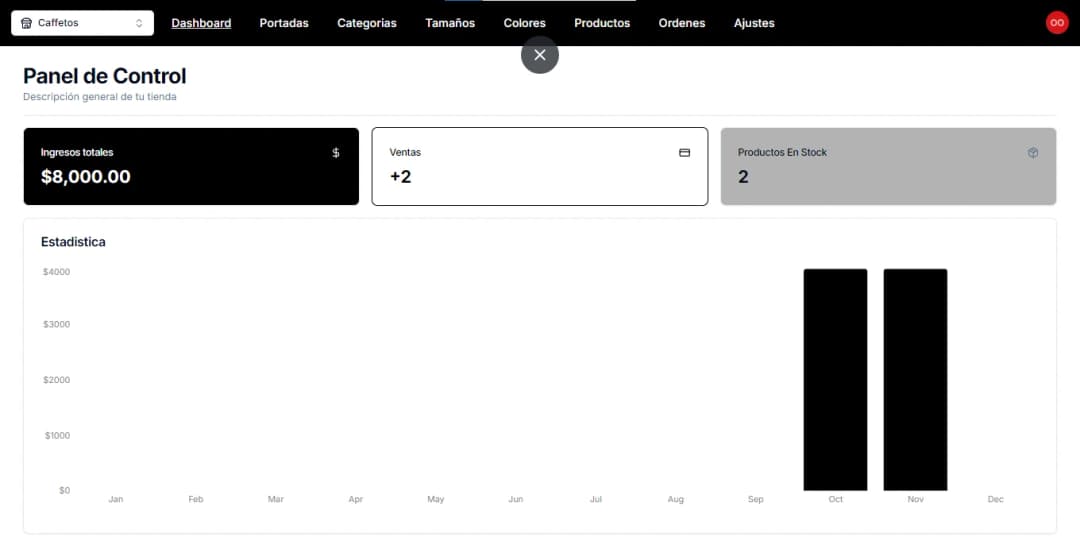1080x557 pixels.
Task: Go to Ordenes in the top navigation
Action: [x=682, y=23]
